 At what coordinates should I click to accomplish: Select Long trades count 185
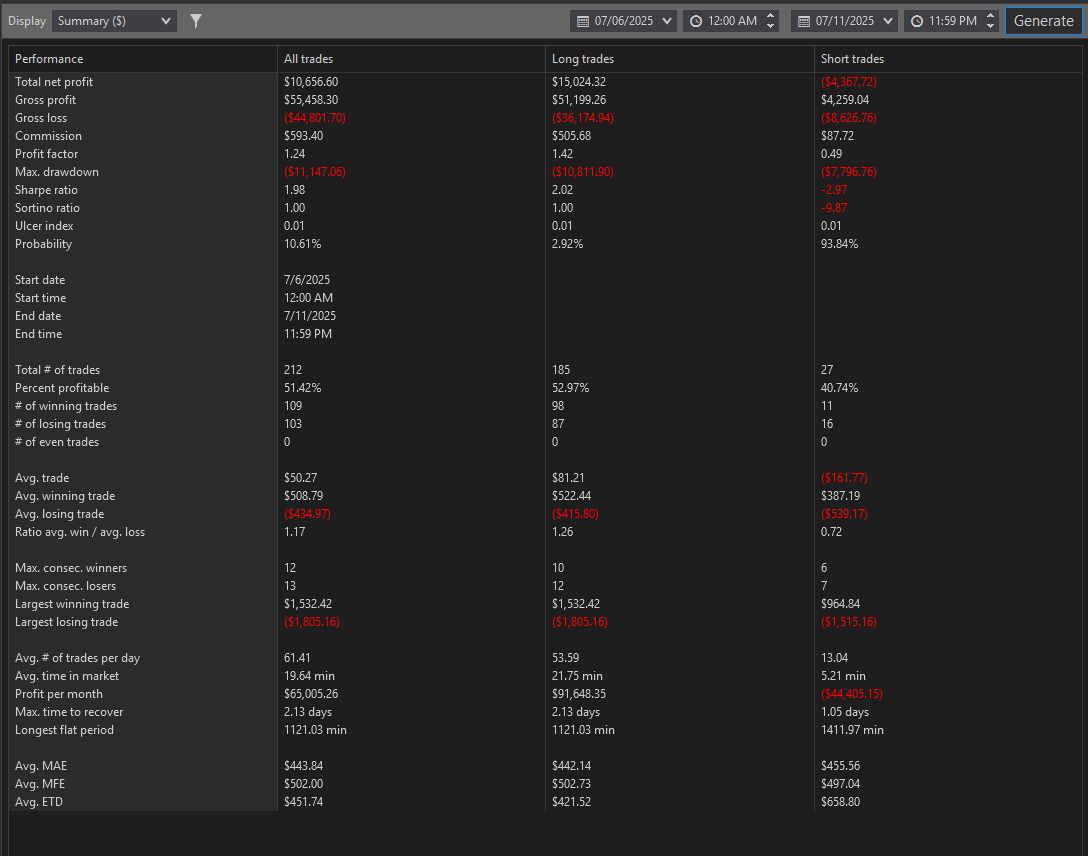coord(561,370)
